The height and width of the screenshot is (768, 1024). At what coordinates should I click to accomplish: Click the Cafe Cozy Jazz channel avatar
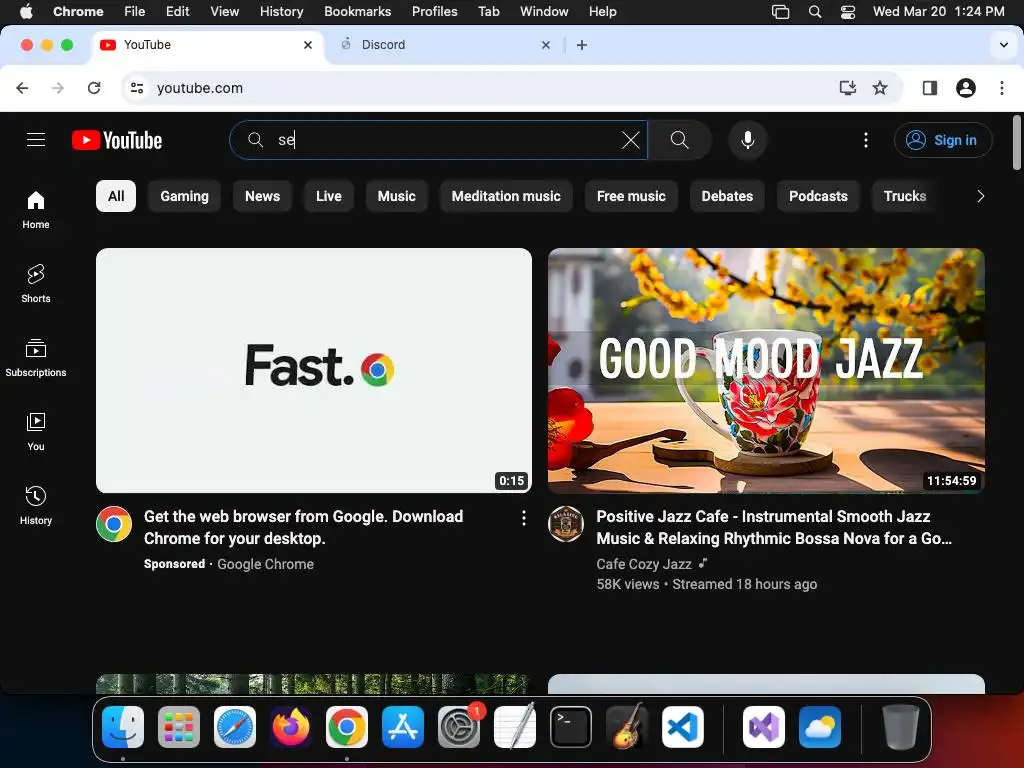[x=566, y=524]
